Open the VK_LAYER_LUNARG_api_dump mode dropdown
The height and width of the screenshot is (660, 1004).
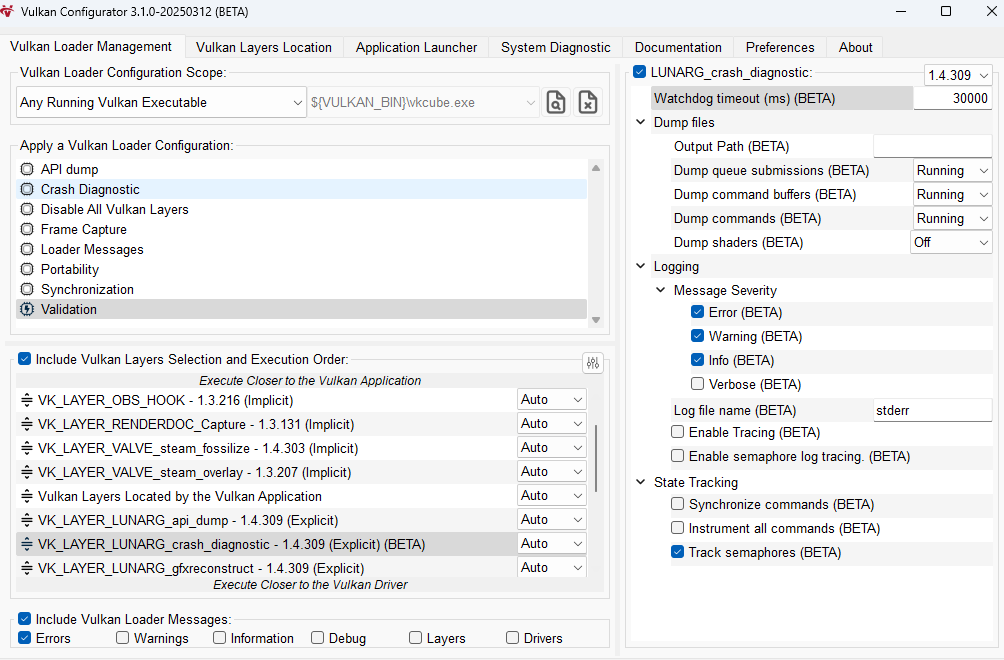[551, 519]
